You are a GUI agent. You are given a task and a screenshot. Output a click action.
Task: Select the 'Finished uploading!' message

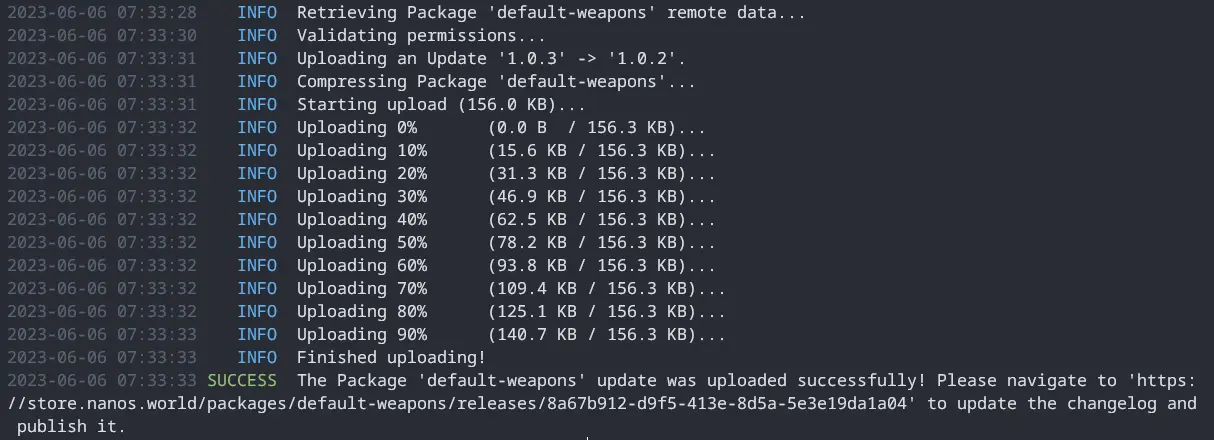(391, 358)
